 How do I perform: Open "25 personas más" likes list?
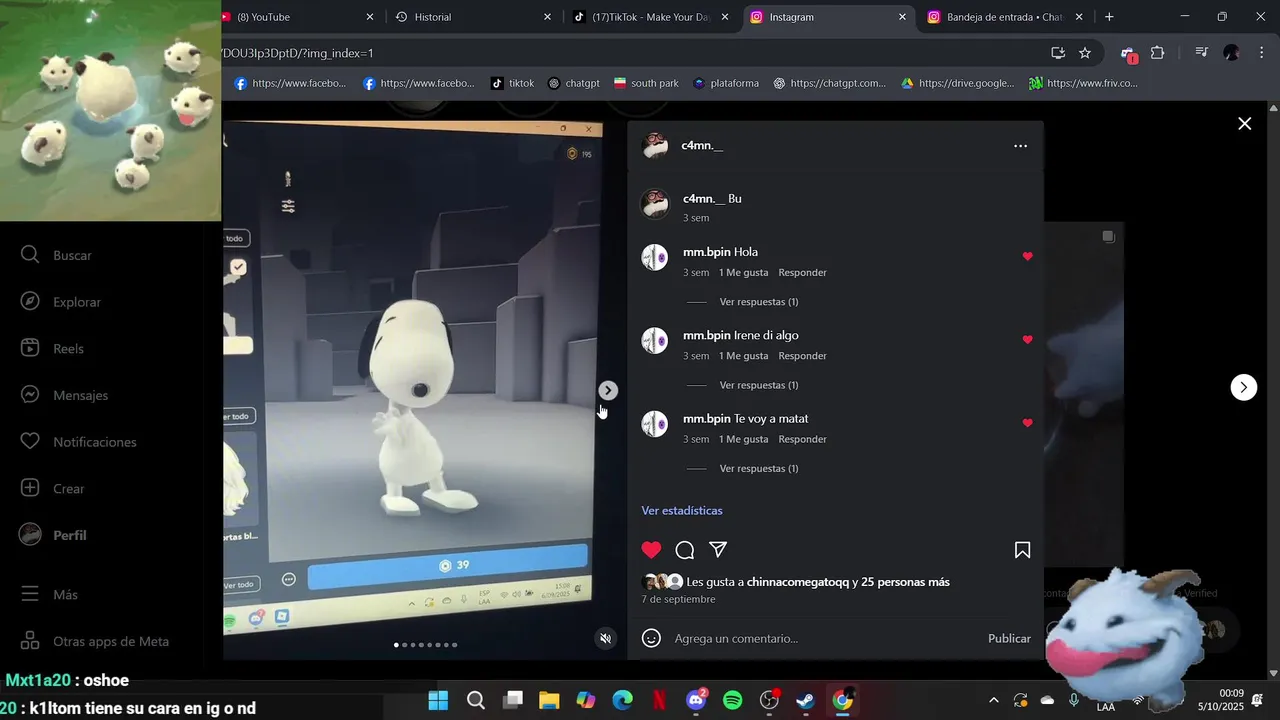click(906, 582)
